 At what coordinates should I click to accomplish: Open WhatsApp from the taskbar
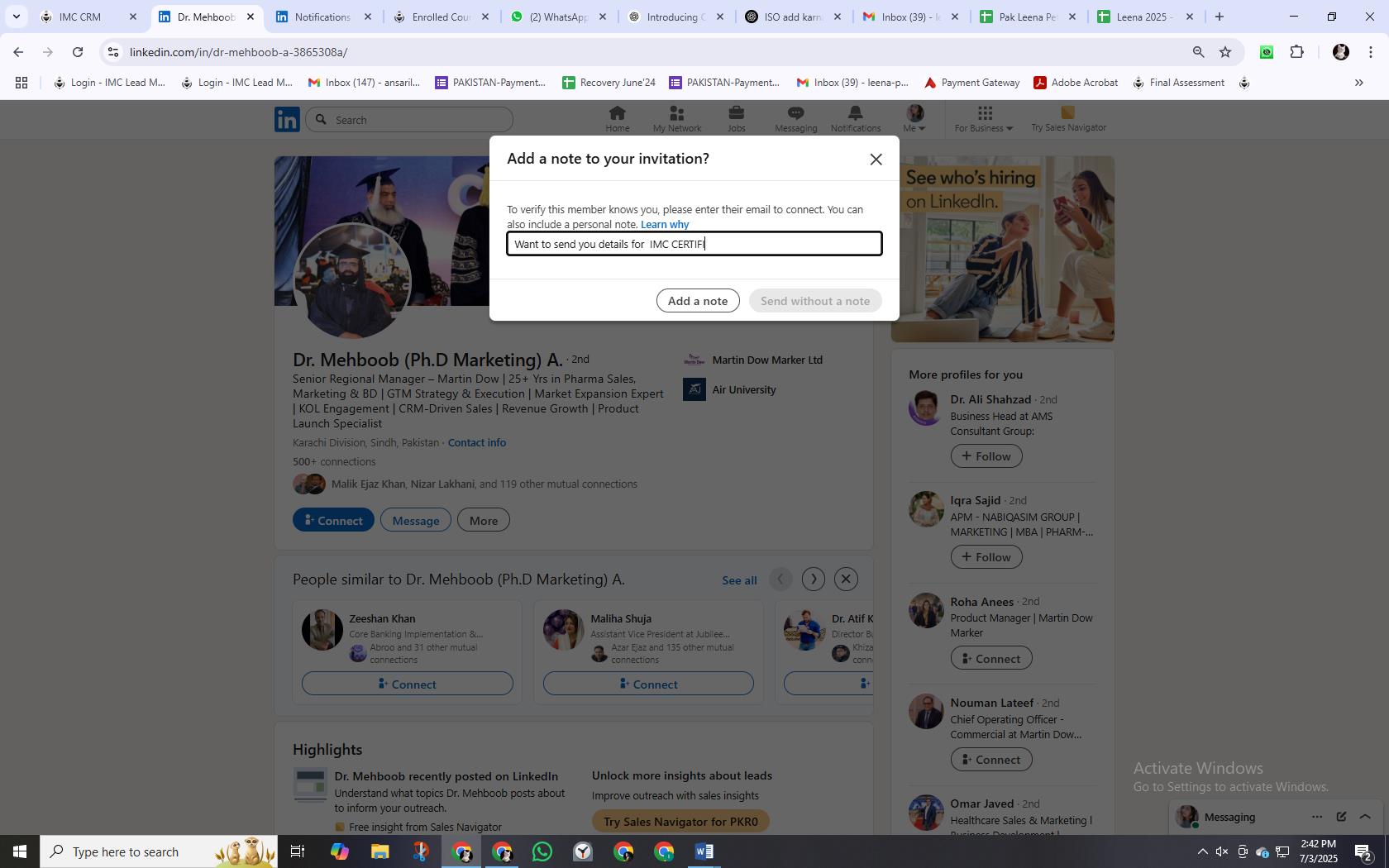point(542,851)
